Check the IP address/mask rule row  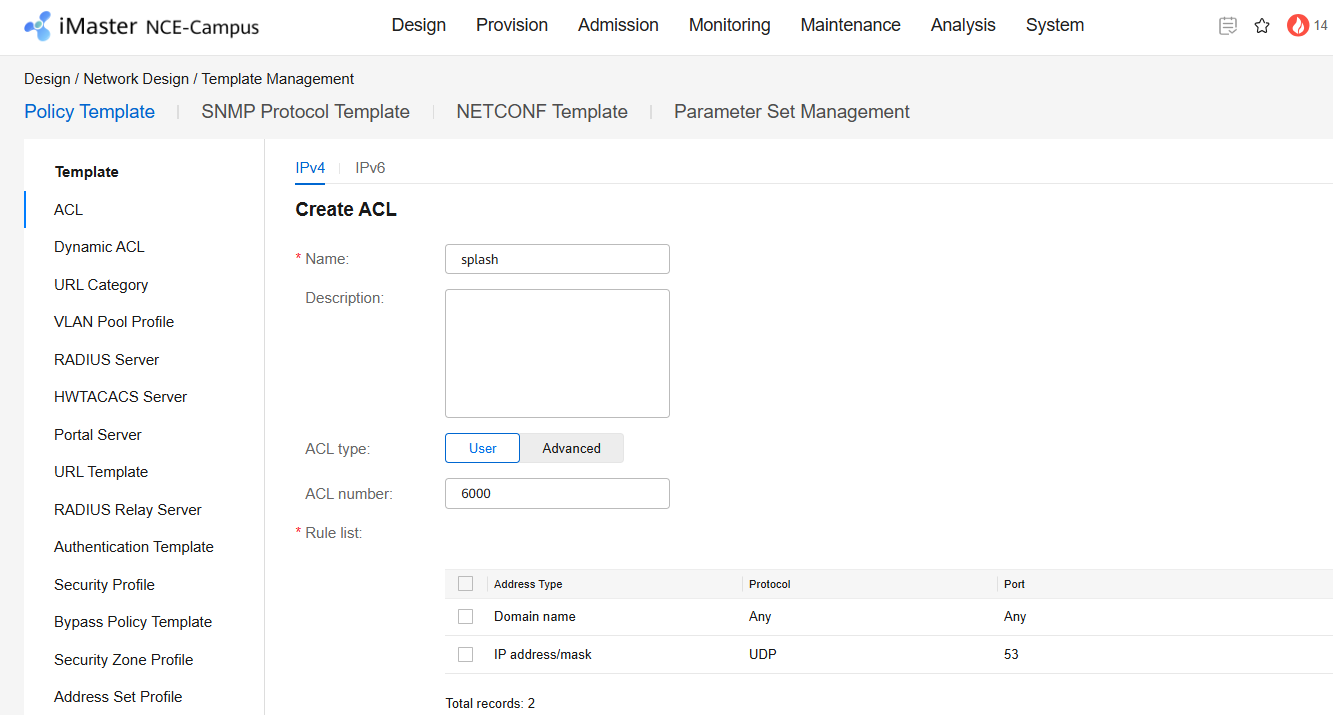coord(465,655)
